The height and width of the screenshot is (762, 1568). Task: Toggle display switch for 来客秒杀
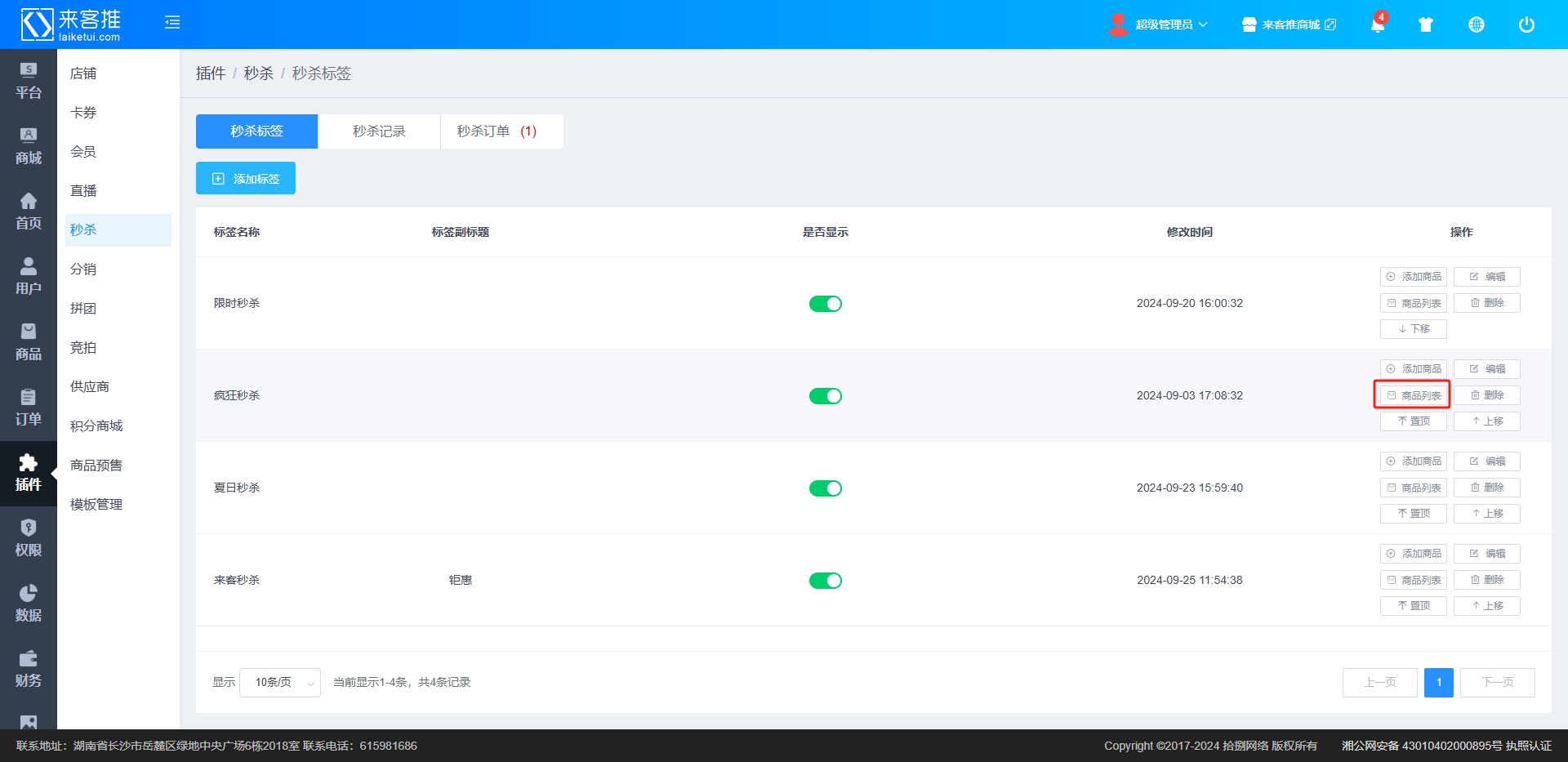tap(825, 581)
